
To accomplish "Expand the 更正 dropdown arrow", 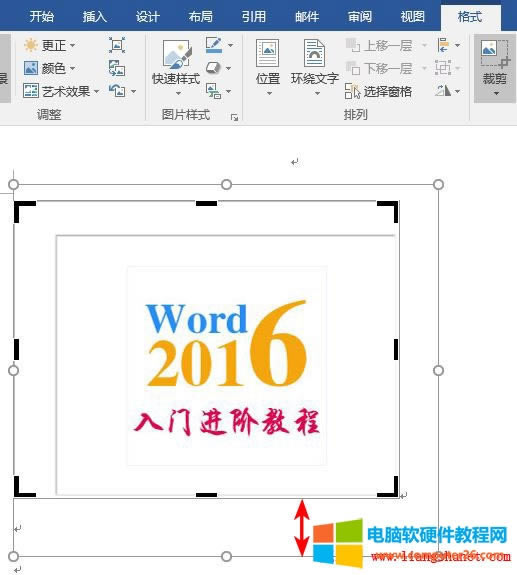I will (73, 45).
